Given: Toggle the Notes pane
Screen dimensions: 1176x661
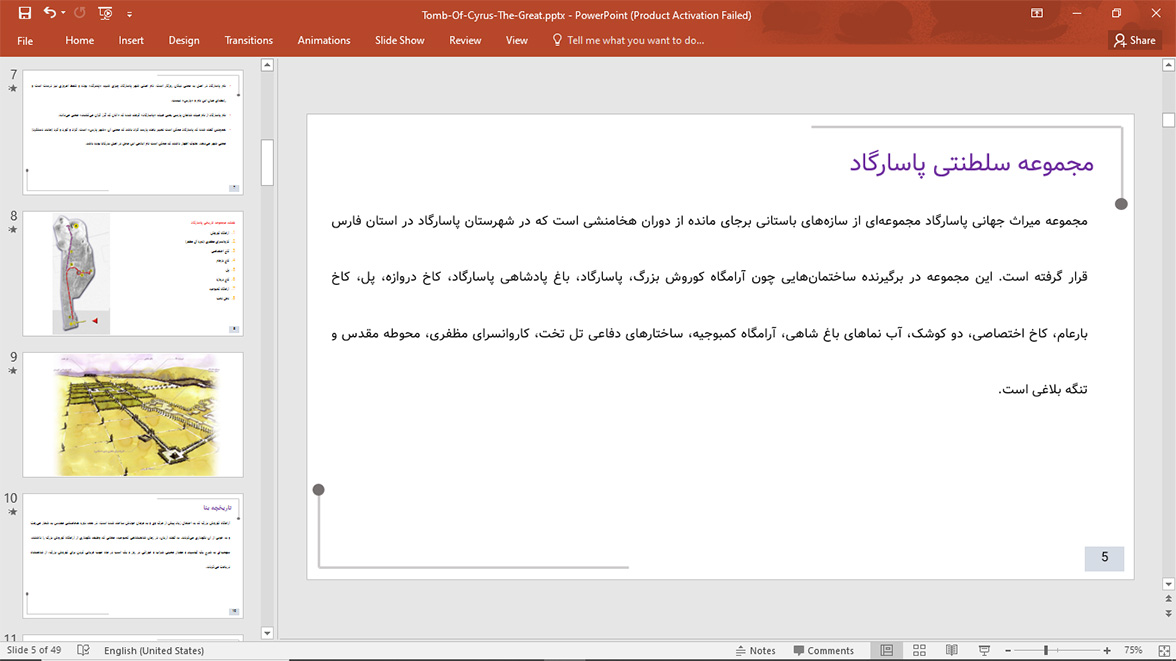Looking at the screenshot, I should click(755, 650).
